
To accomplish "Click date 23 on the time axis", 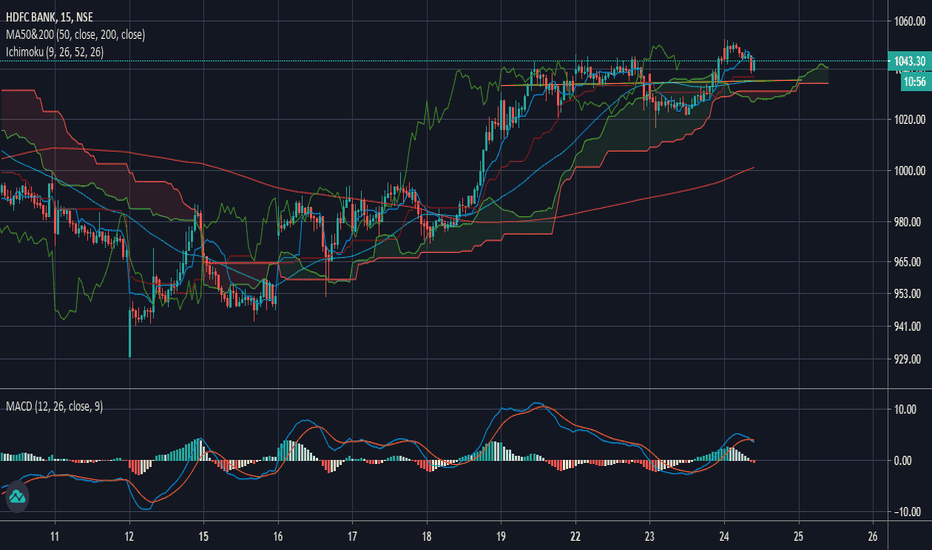I will coord(650,536).
